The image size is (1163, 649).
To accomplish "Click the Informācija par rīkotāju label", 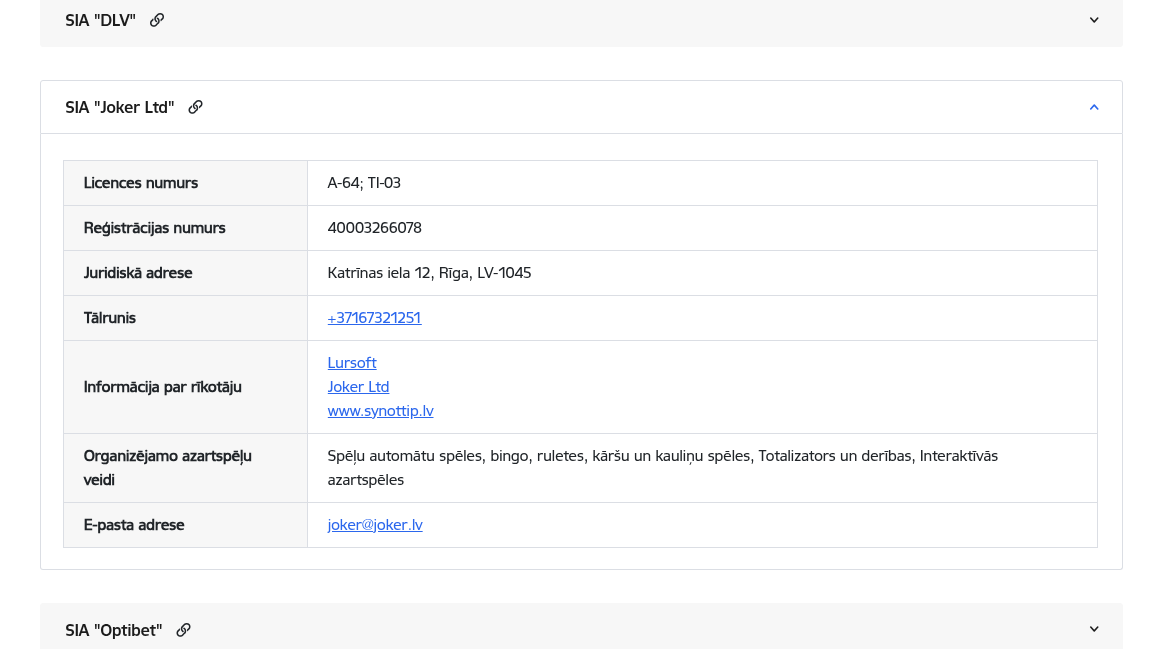I will [162, 387].
